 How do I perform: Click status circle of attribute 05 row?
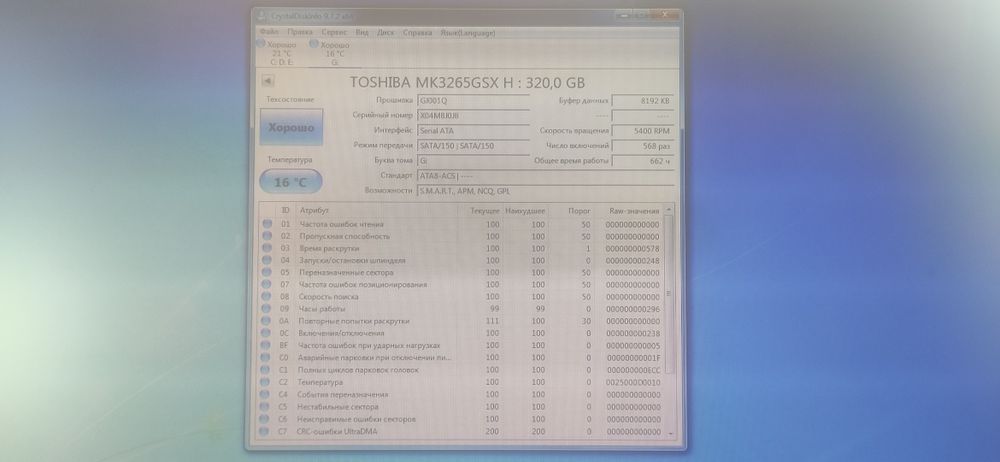pyautogui.click(x=267, y=272)
